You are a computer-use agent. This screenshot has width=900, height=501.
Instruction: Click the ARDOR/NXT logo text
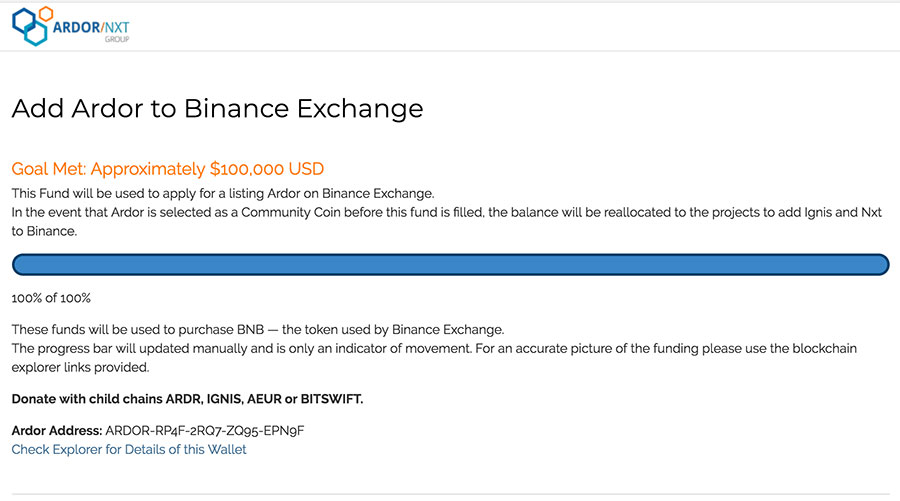click(x=91, y=27)
